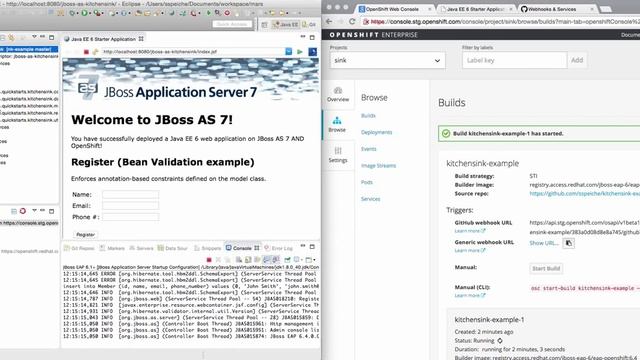The height and width of the screenshot is (360, 640).
Task: Open Browse in OpenShift sidebar
Action: (x=337, y=125)
